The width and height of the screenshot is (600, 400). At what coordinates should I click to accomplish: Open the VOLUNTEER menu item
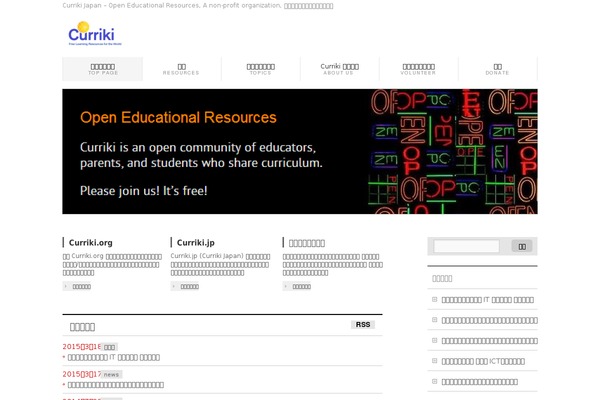[418, 69]
